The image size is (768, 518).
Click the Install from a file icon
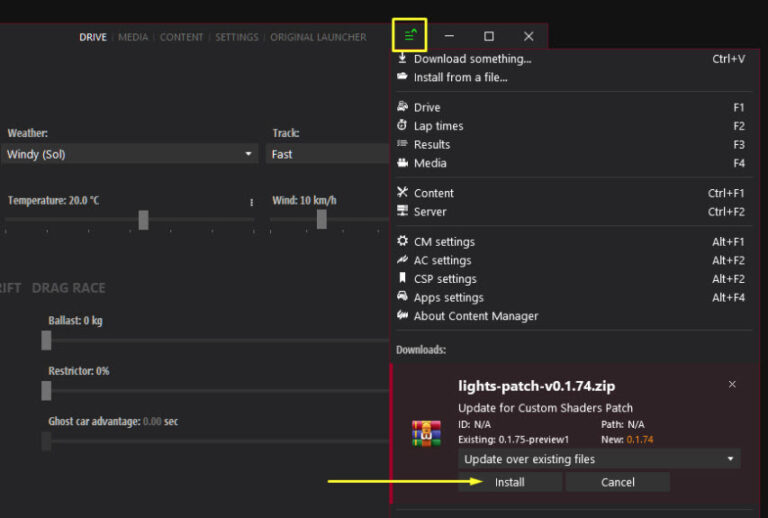402,77
